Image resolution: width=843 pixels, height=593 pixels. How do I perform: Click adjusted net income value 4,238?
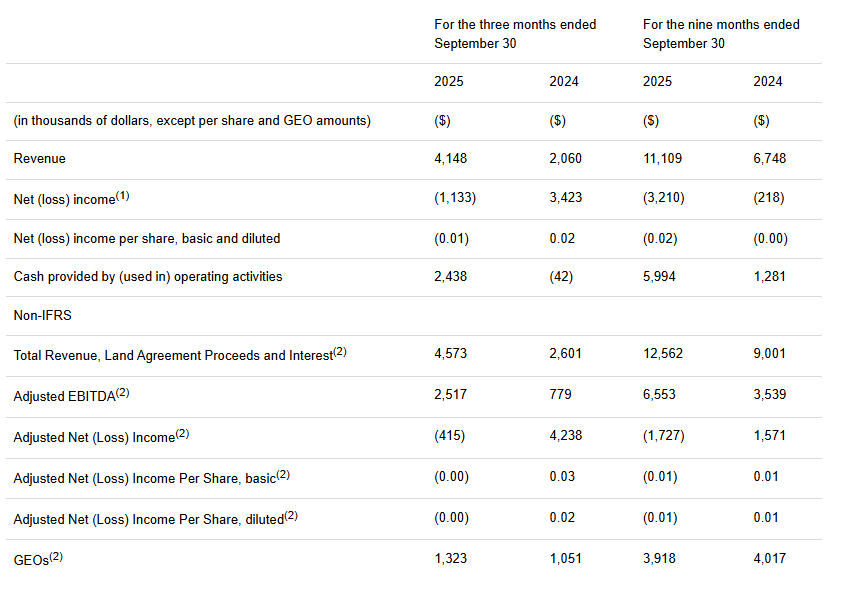coord(565,436)
